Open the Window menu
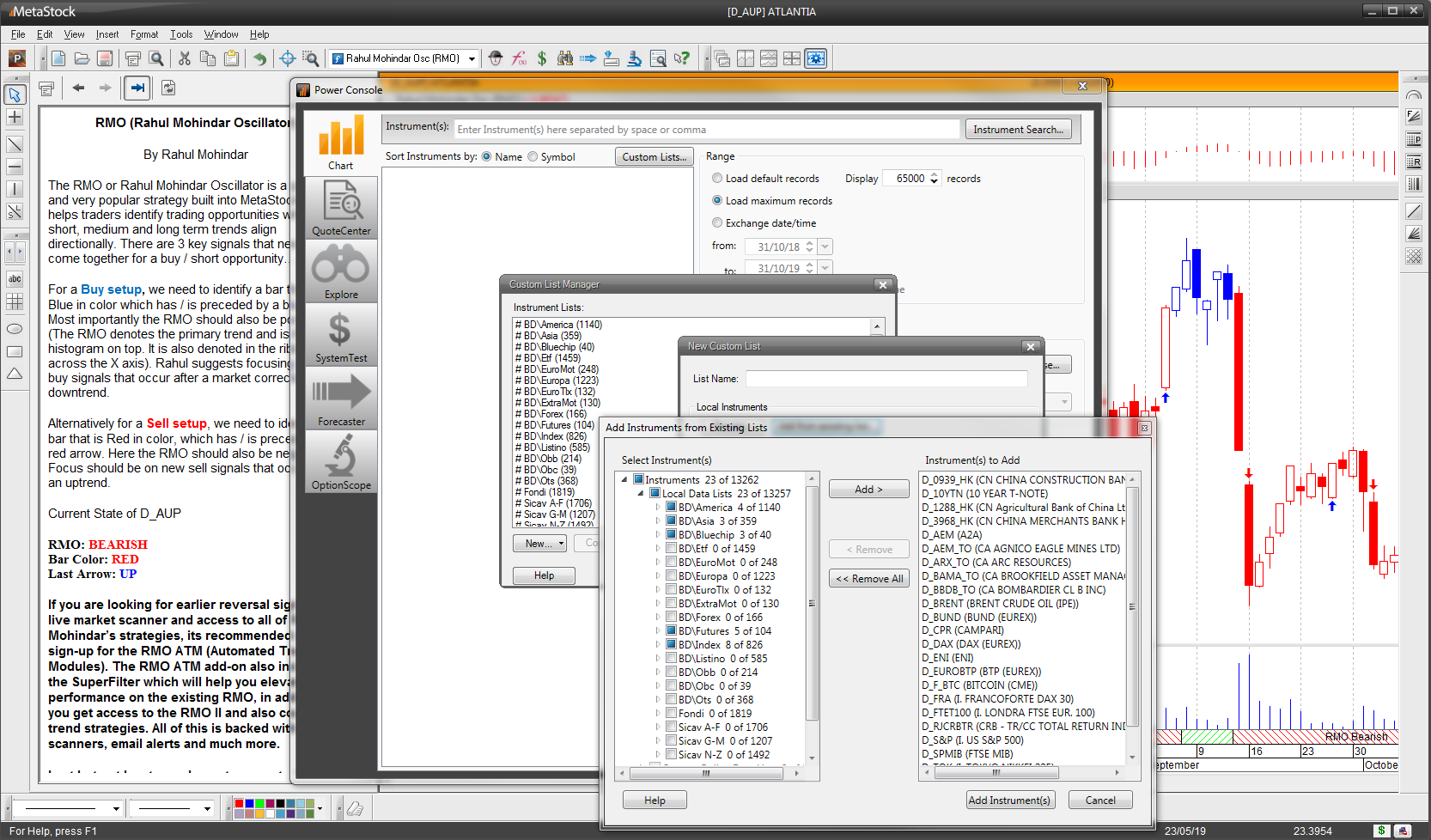 pyautogui.click(x=221, y=34)
